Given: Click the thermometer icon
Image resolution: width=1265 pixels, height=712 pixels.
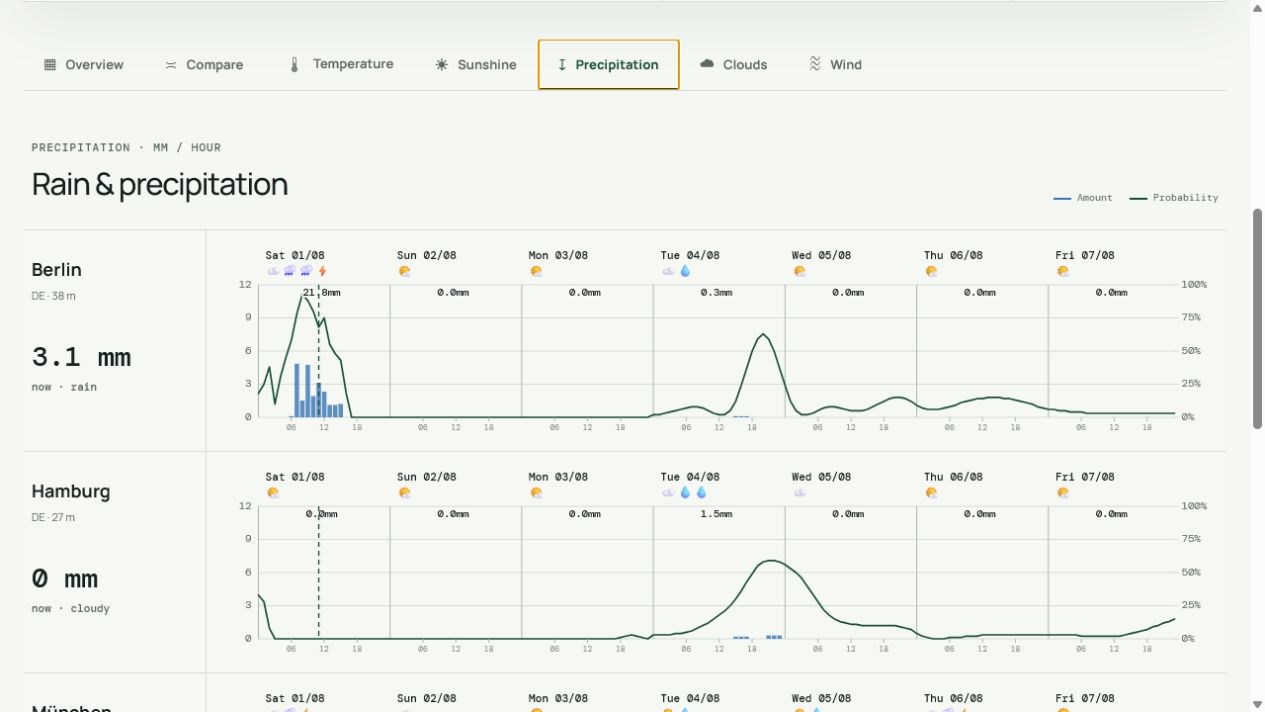Looking at the screenshot, I should tap(294, 64).
